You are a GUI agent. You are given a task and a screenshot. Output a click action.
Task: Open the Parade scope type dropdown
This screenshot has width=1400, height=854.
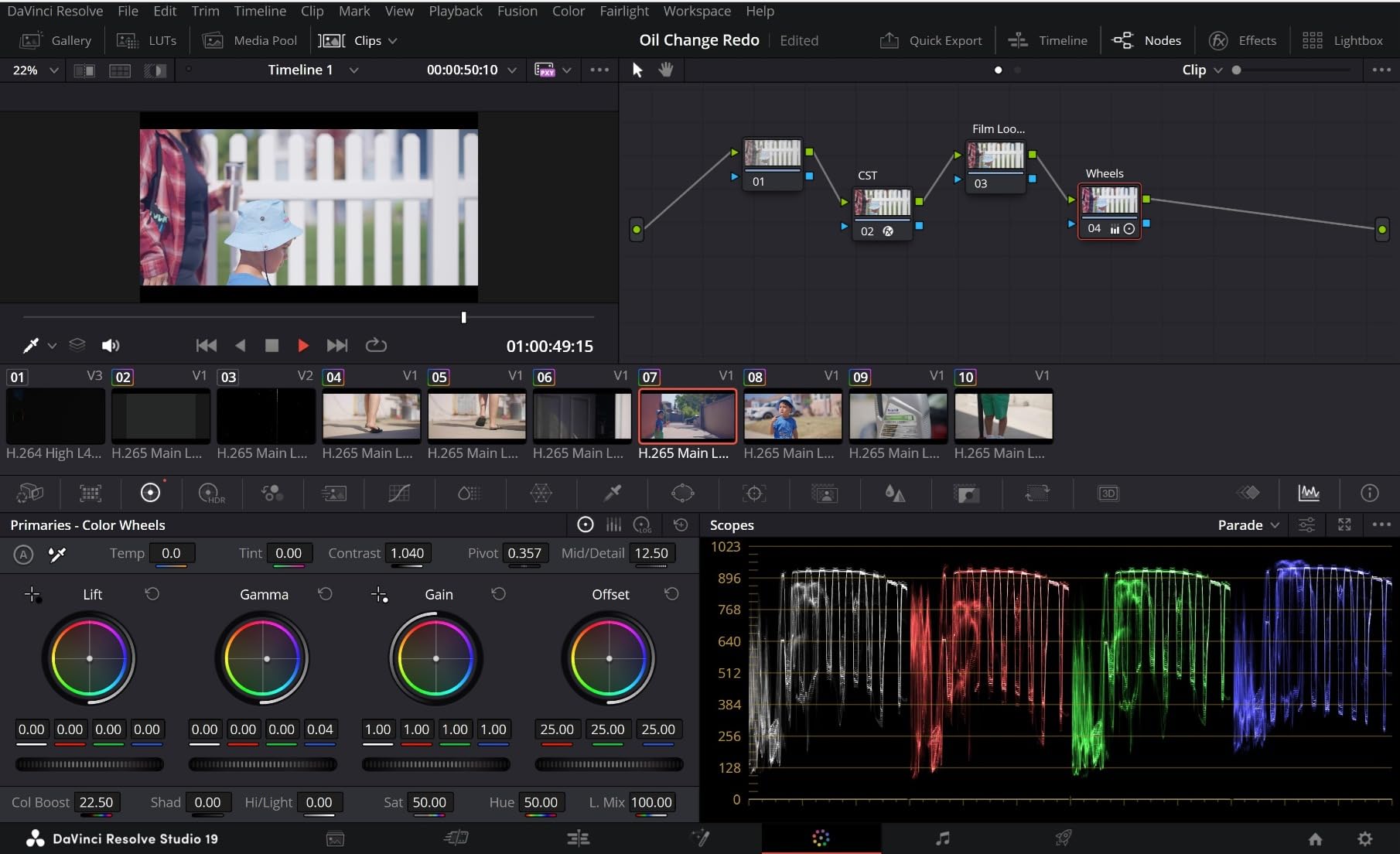click(1248, 525)
